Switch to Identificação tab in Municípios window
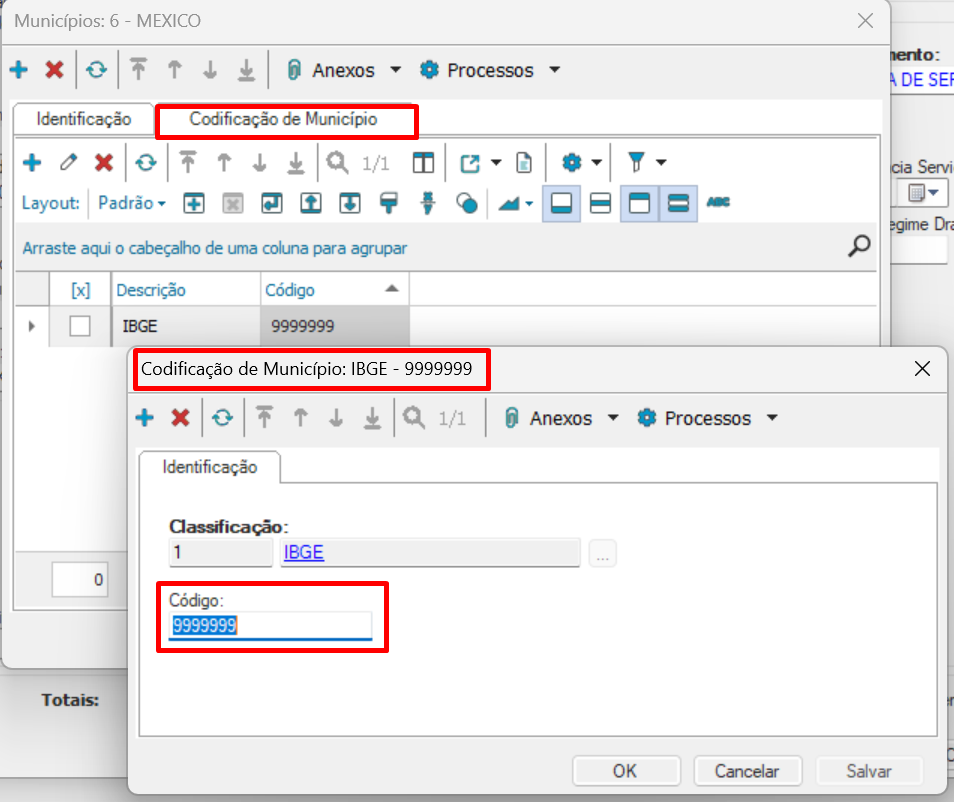This screenshot has height=802, width=954. tap(84, 119)
